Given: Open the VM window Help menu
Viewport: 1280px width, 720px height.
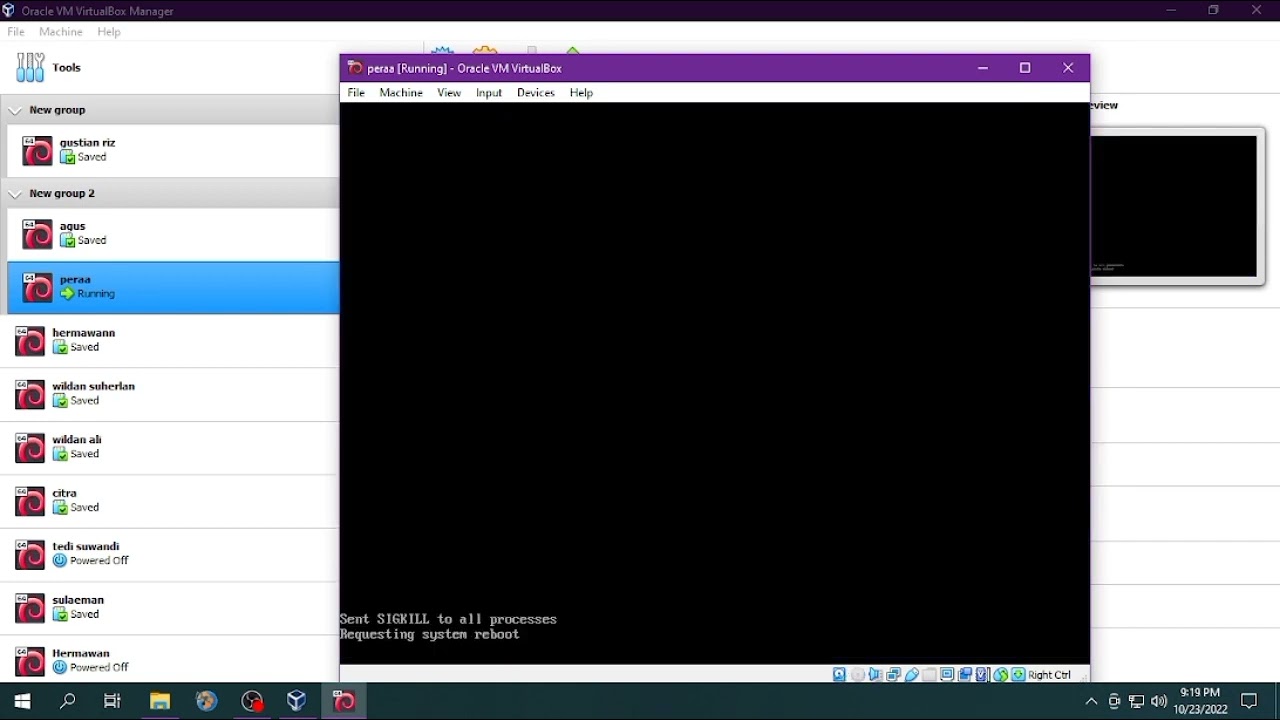Looking at the screenshot, I should pyautogui.click(x=581, y=92).
